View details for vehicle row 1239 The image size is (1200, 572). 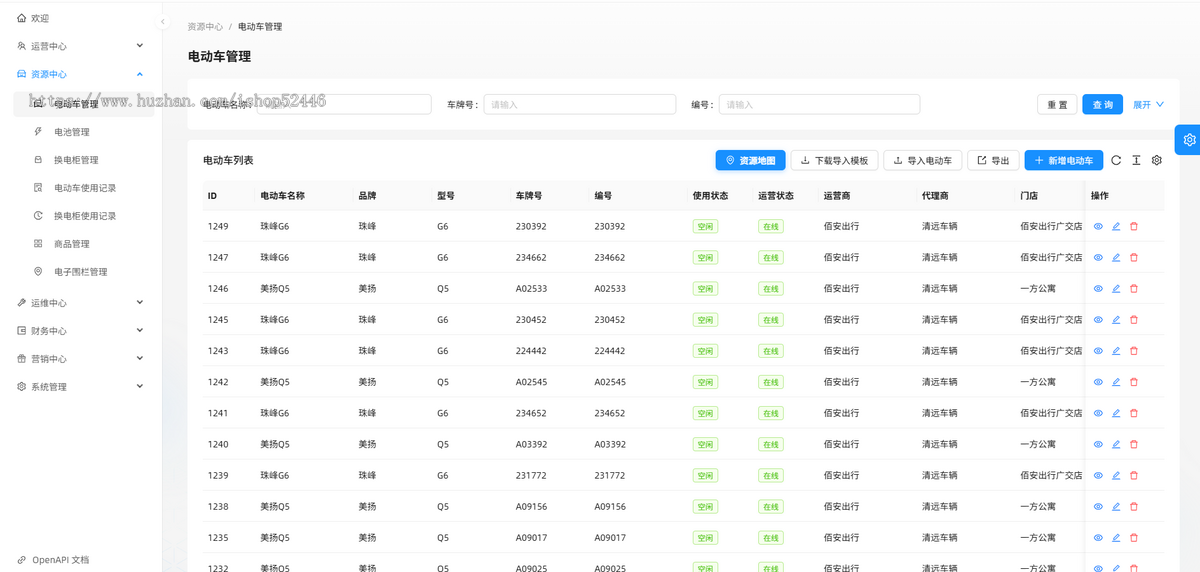[1098, 475]
